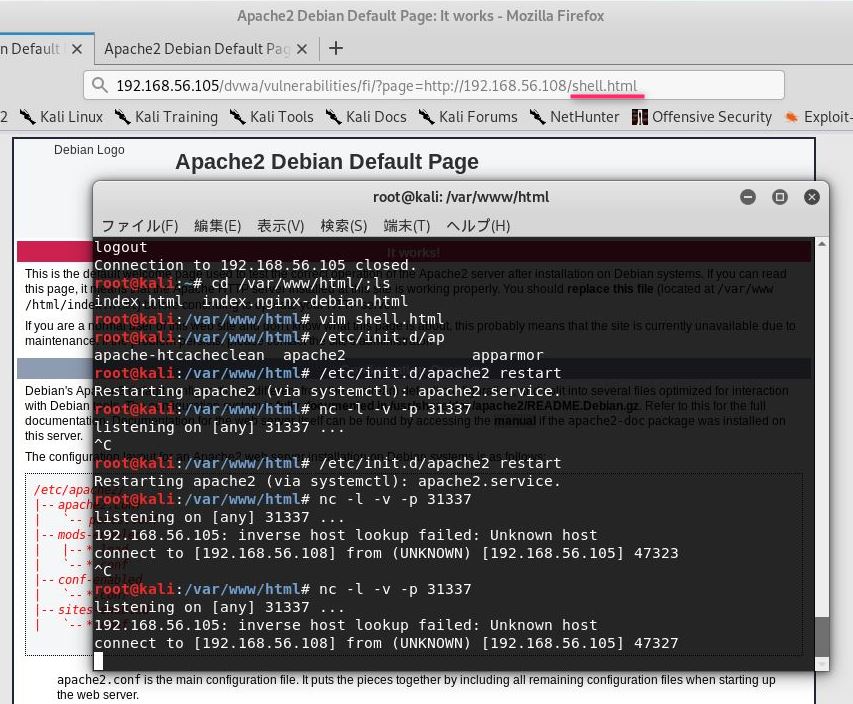Click the Kali dragon icon beside Kali Linux
This screenshot has width=853, height=704.
27,117
